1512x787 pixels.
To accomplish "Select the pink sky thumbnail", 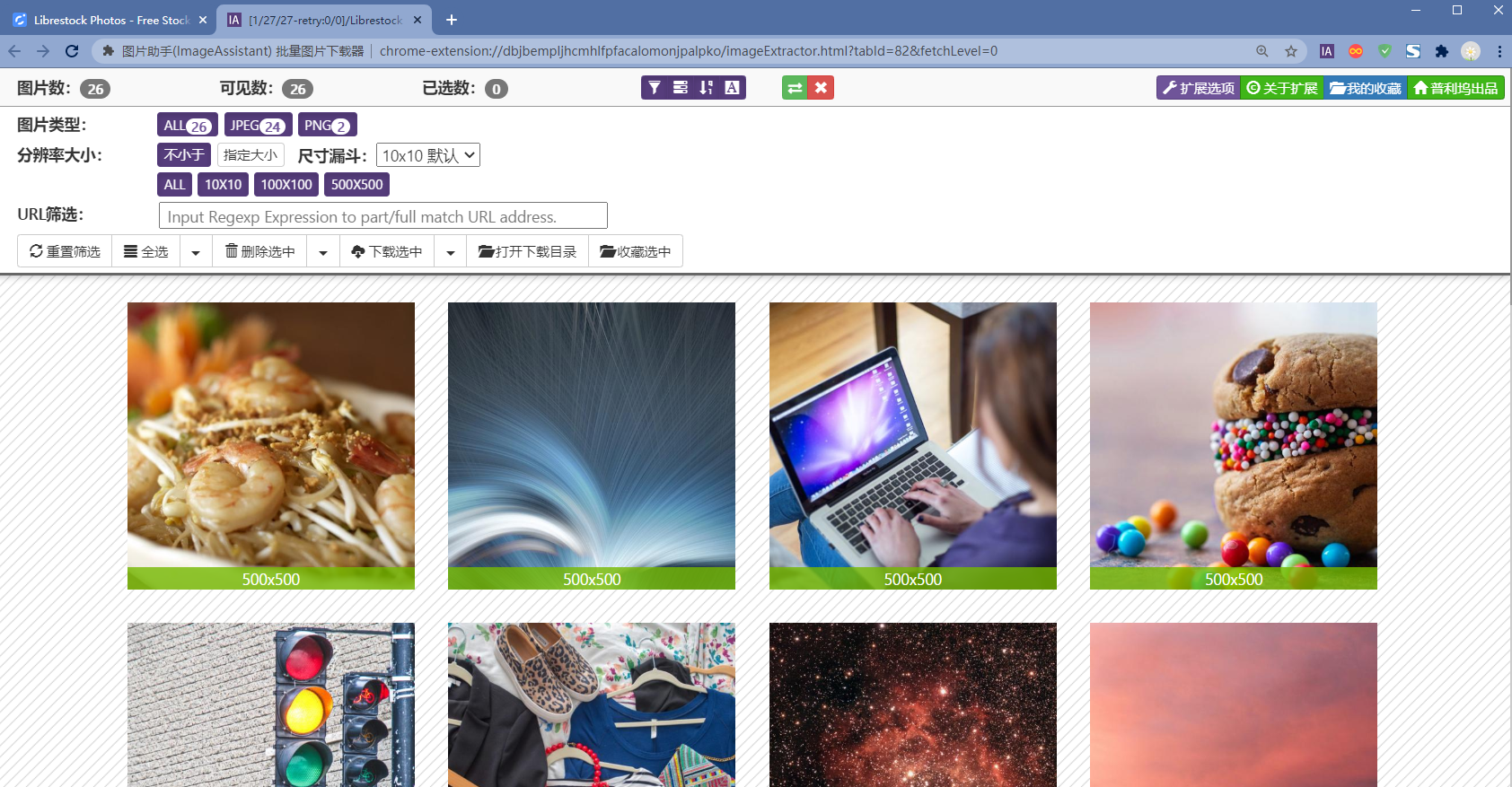I will 1234,704.
